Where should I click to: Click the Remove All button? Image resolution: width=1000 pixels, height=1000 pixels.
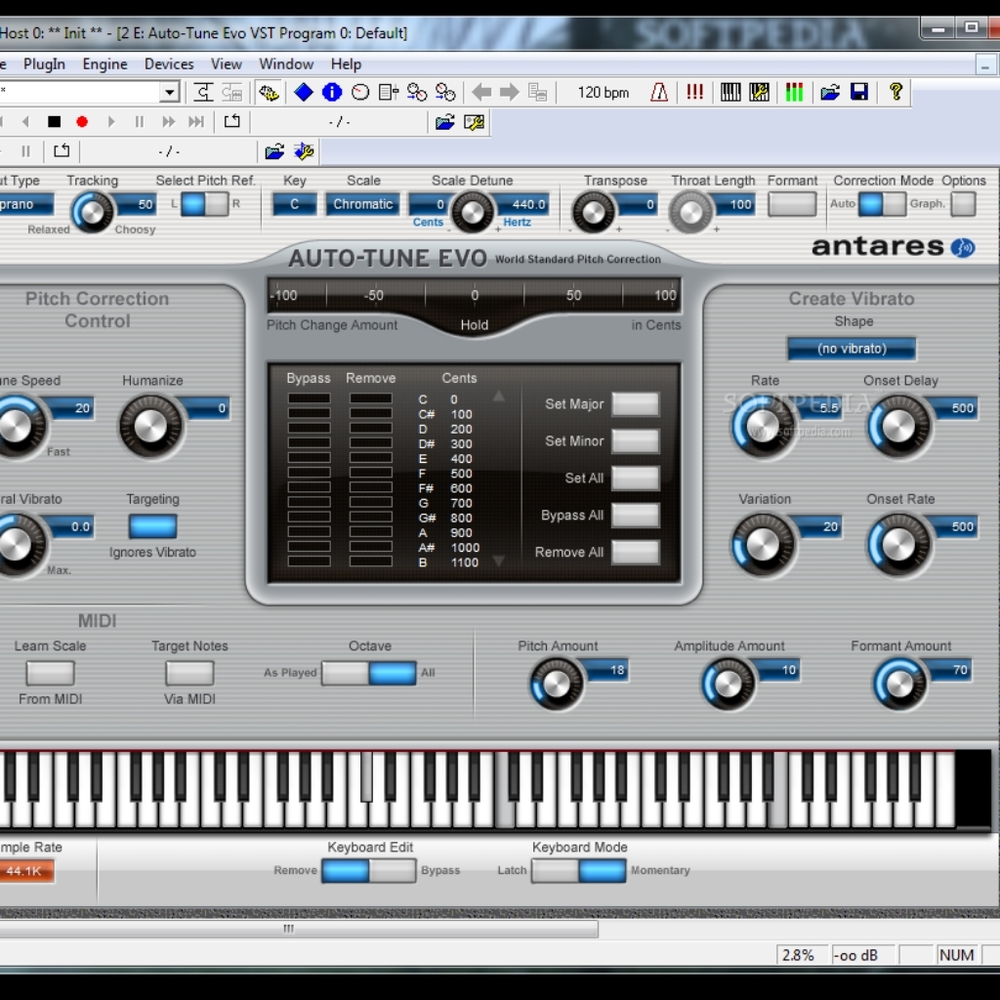[635, 552]
